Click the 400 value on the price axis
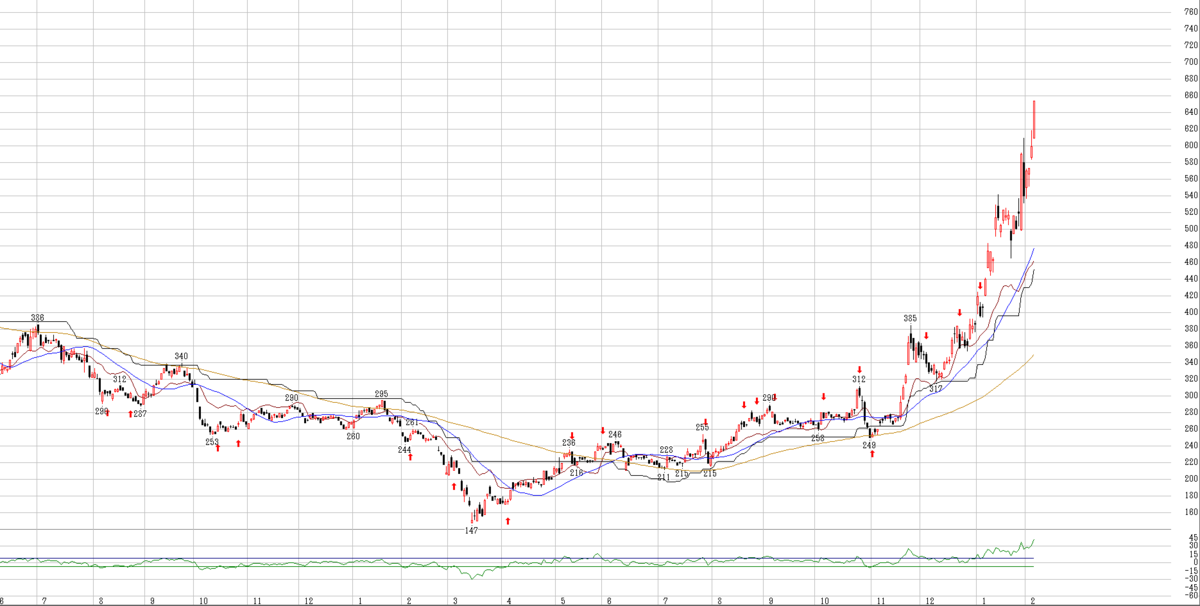 coord(1191,312)
